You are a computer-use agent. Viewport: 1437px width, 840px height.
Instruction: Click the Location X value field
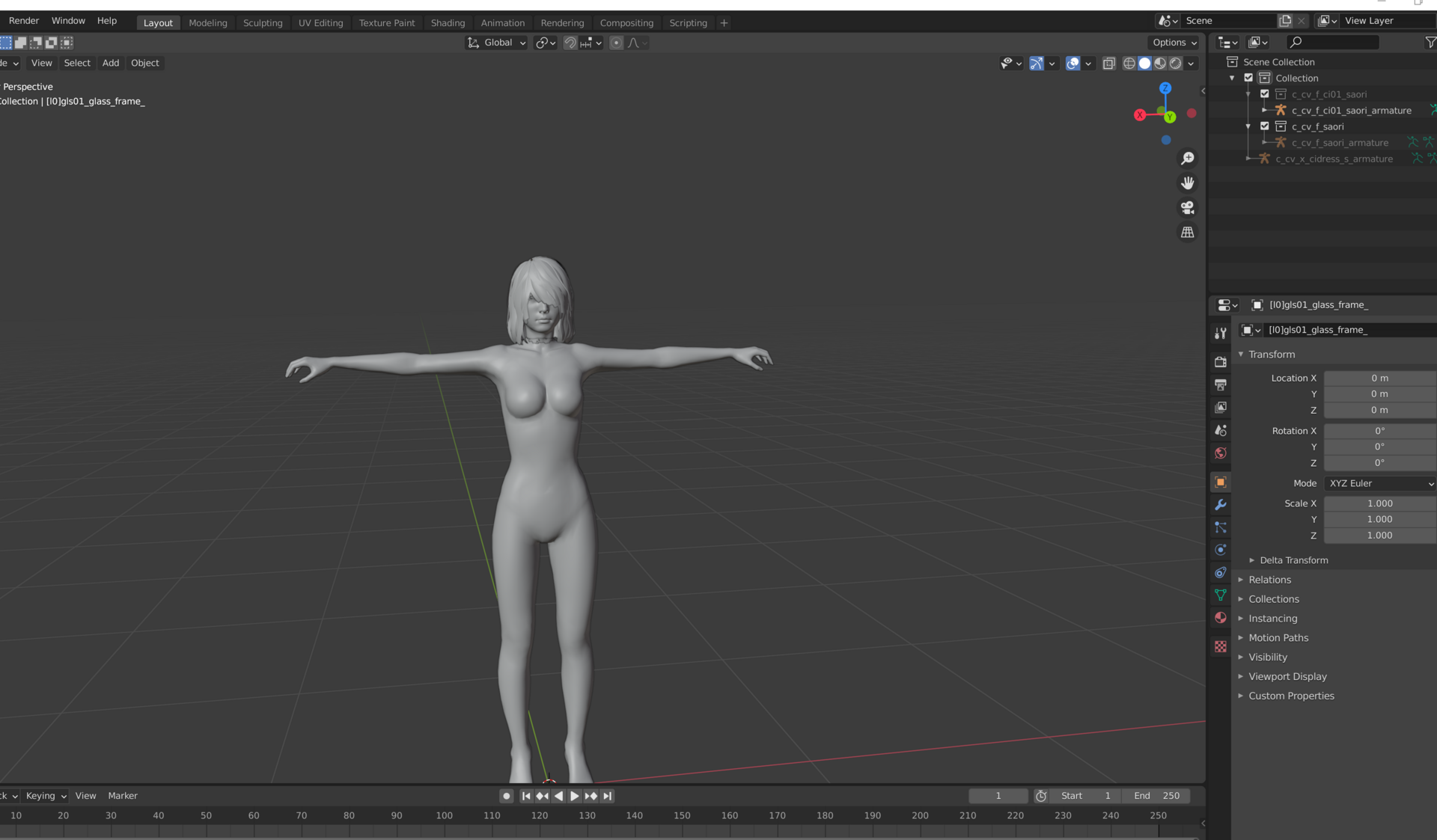1380,378
